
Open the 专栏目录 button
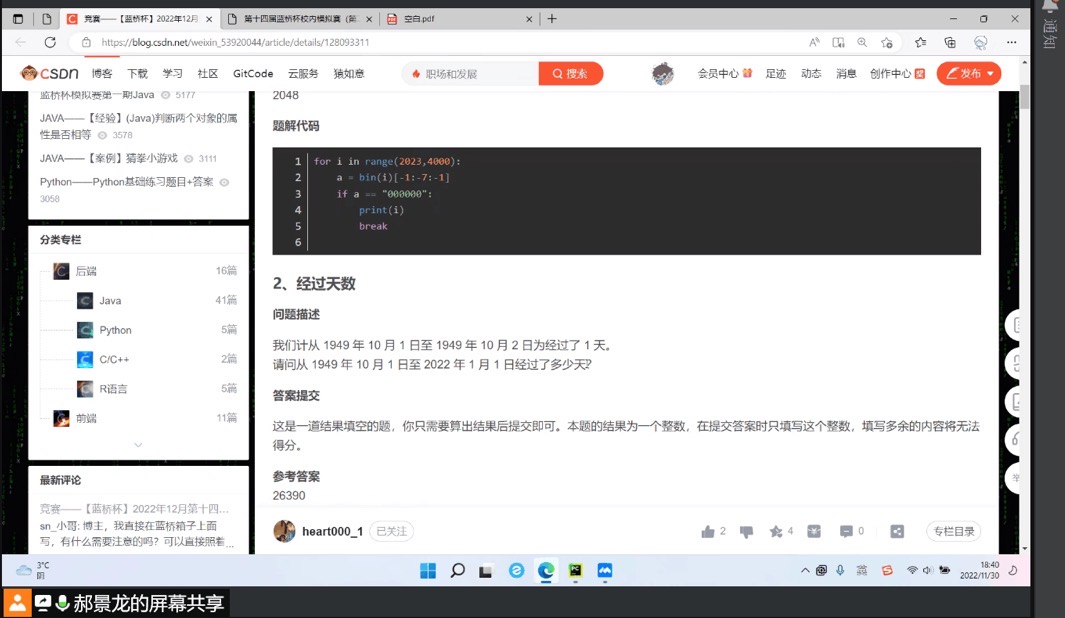[953, 532]
